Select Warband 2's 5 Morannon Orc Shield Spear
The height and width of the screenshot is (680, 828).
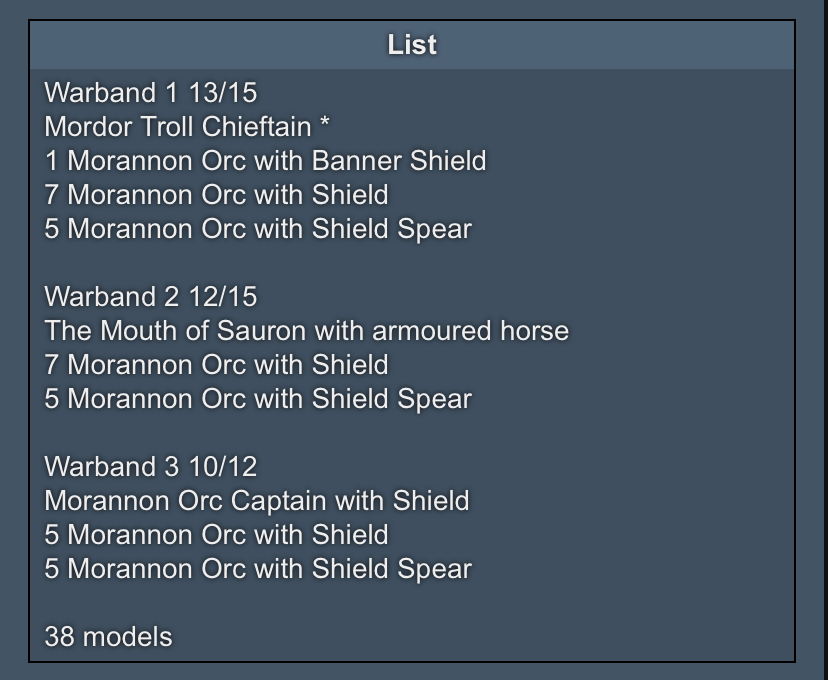[258, 399]
